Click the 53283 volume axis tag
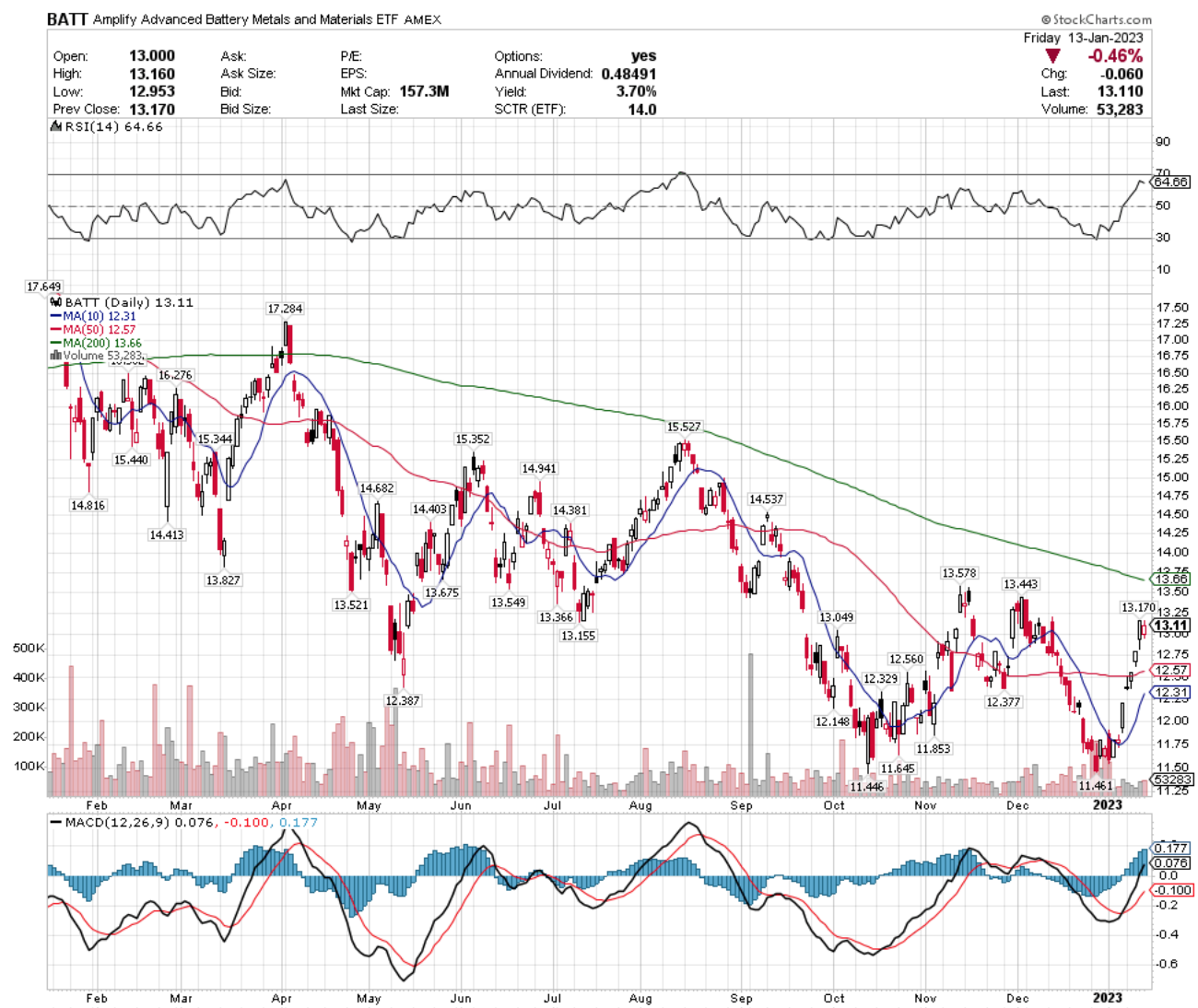Viewport: 1198px width, 1008px height. click(1173, 779)
